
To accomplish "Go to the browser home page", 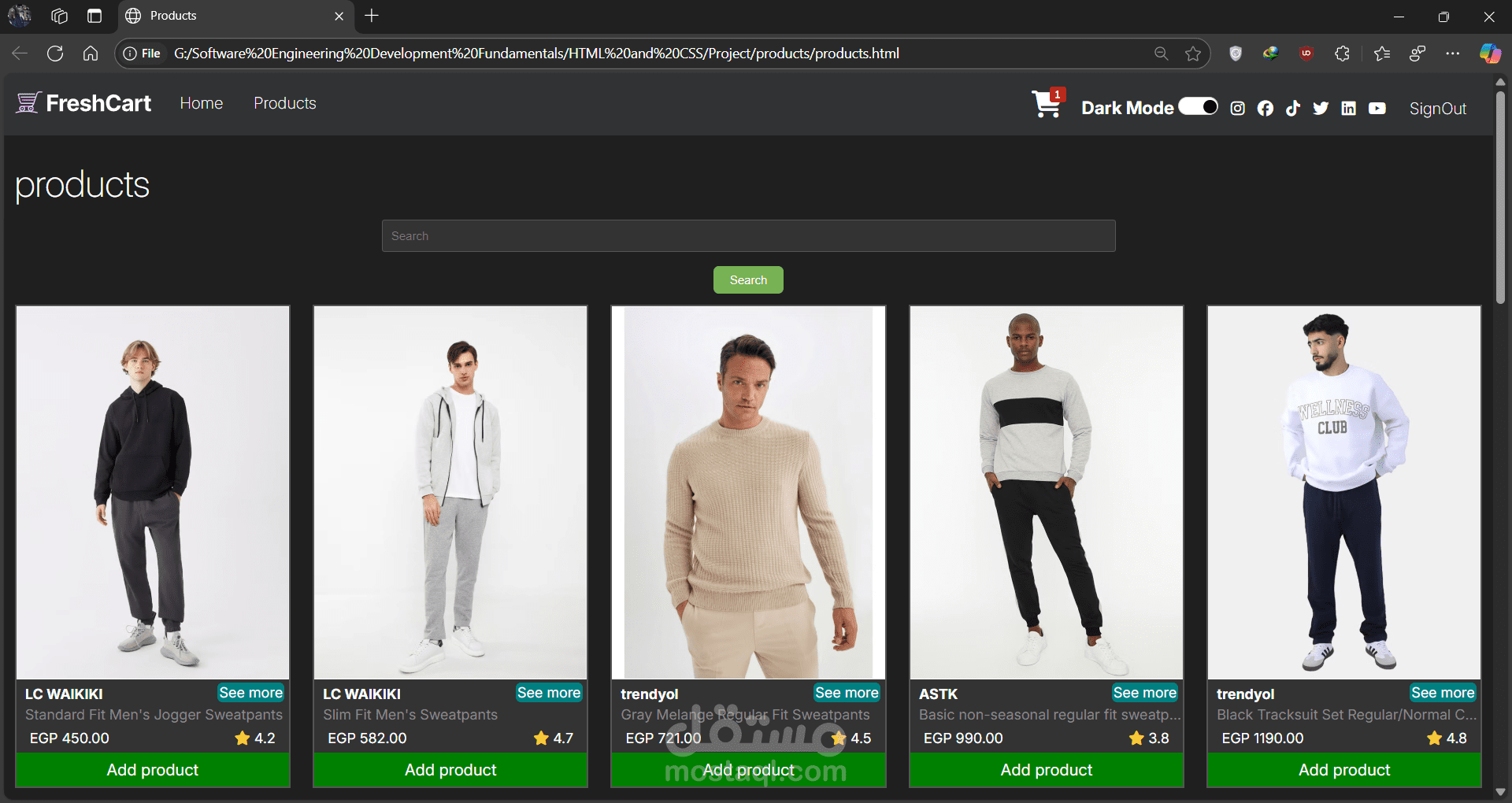I will tap(91, 54).
